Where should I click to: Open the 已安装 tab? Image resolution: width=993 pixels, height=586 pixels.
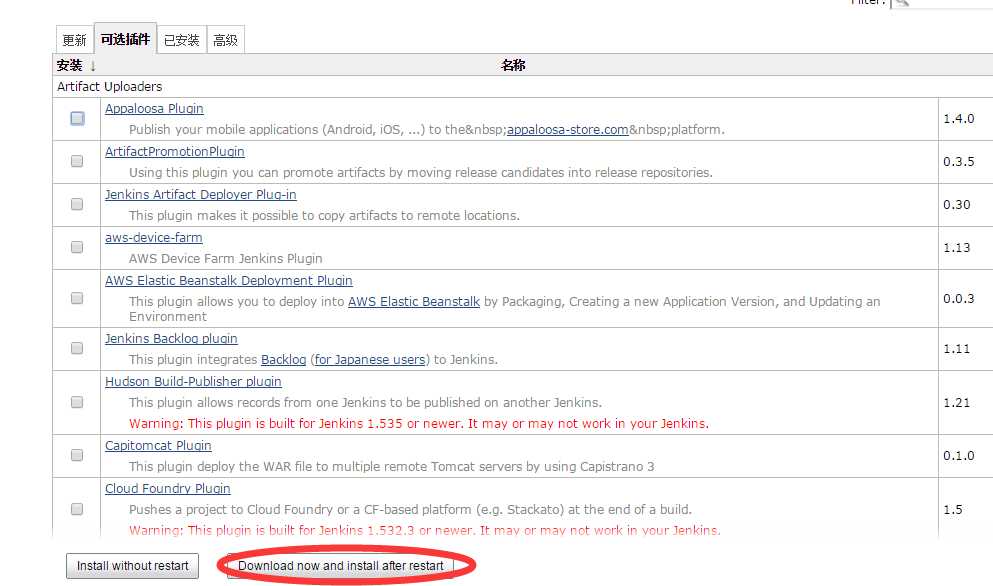pyautogui.click(x=182, y=41)
